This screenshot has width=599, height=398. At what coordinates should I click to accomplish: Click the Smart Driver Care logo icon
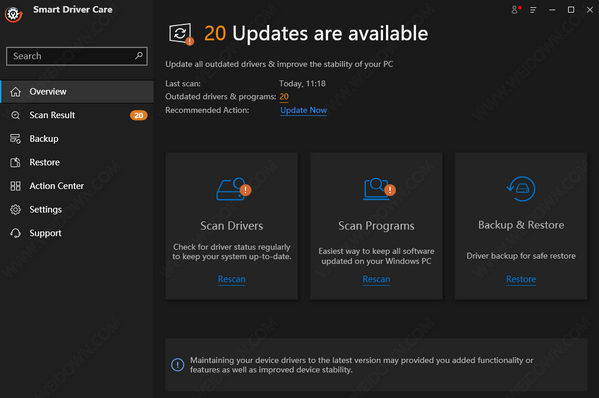click(14, 14)
